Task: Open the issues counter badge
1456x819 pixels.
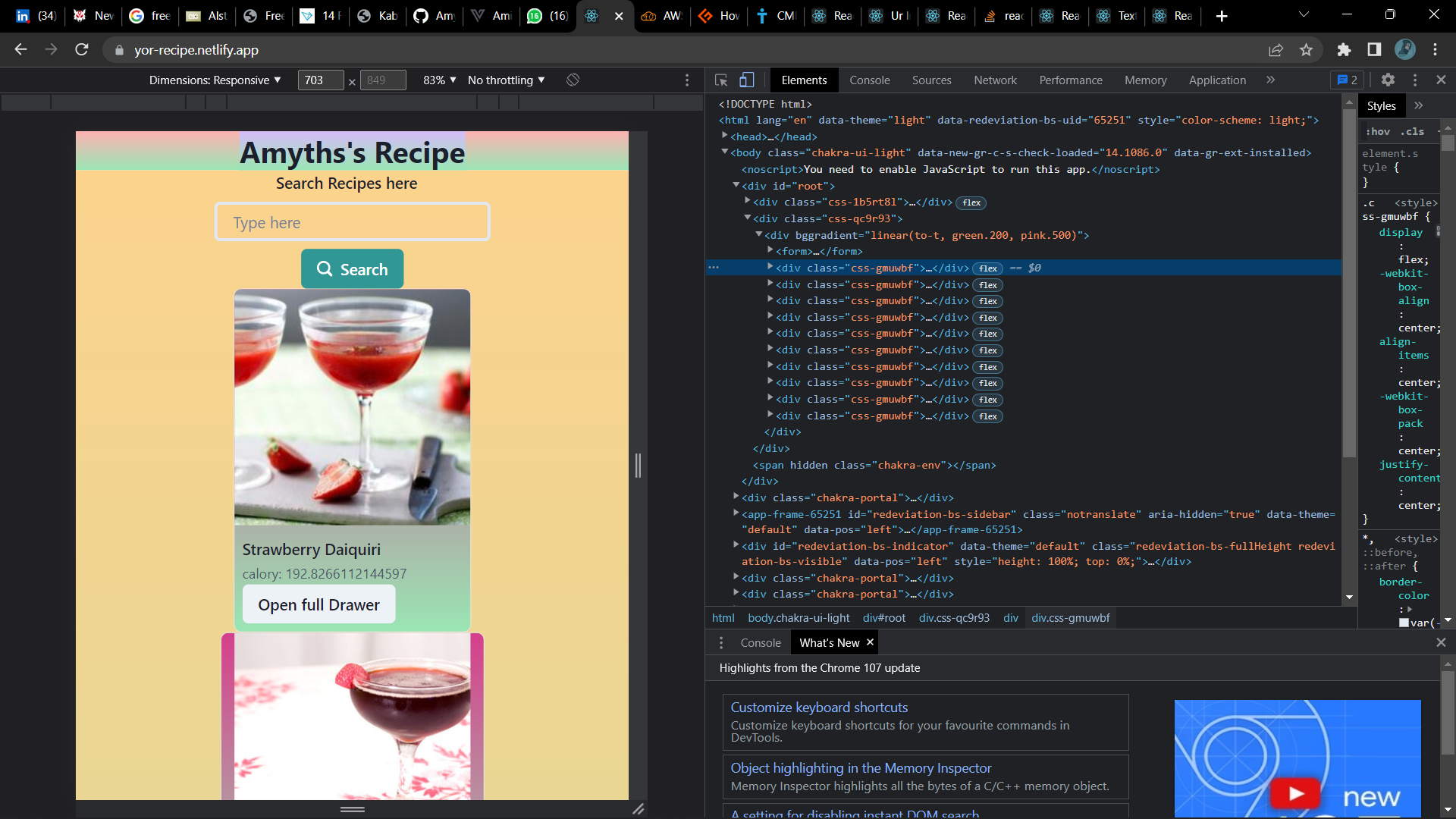Action: [x=1348, y=80]
